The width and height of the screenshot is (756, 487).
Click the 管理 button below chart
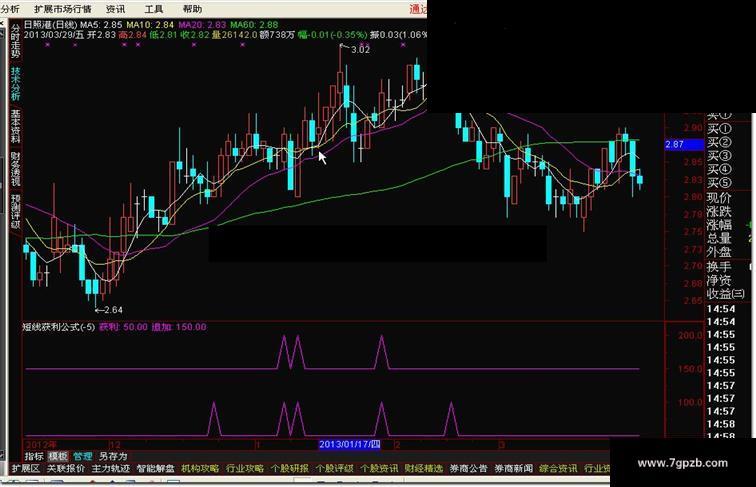click(x=82, y=456)
